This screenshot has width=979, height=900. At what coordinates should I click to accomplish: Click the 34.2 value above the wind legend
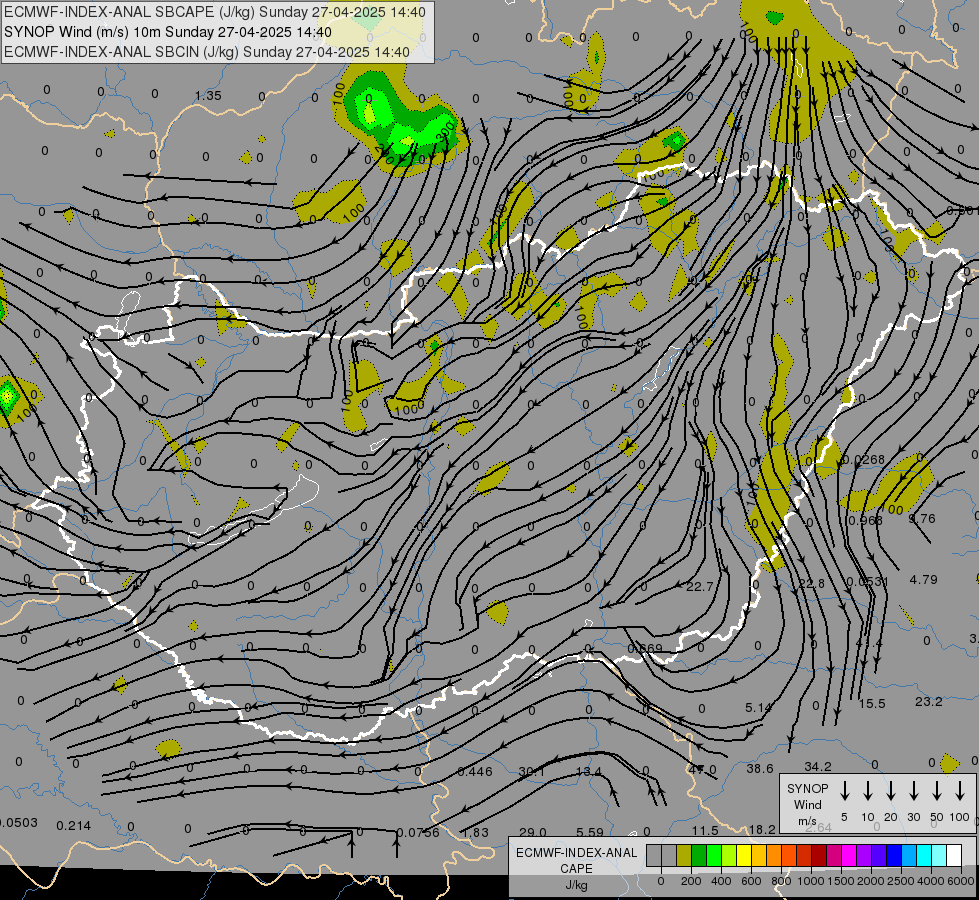point(817,766)
